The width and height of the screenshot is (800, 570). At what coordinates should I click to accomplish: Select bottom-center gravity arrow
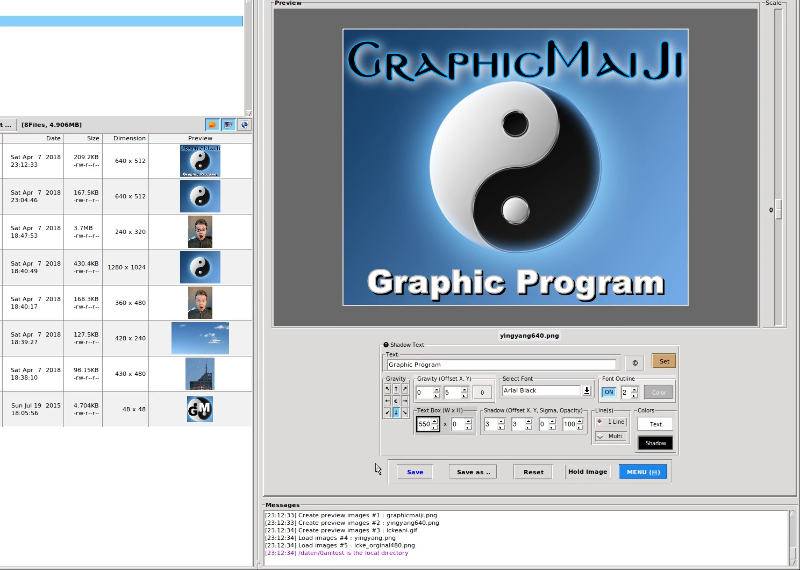(x=396, y=413)
